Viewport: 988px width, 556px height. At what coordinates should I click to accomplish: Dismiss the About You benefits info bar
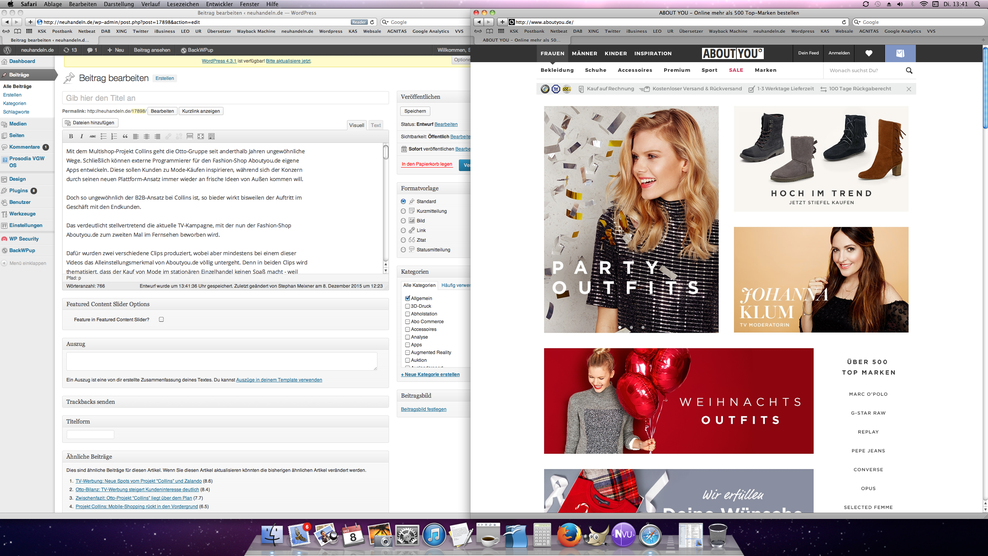pyautogui.click(x=909, y=89)
